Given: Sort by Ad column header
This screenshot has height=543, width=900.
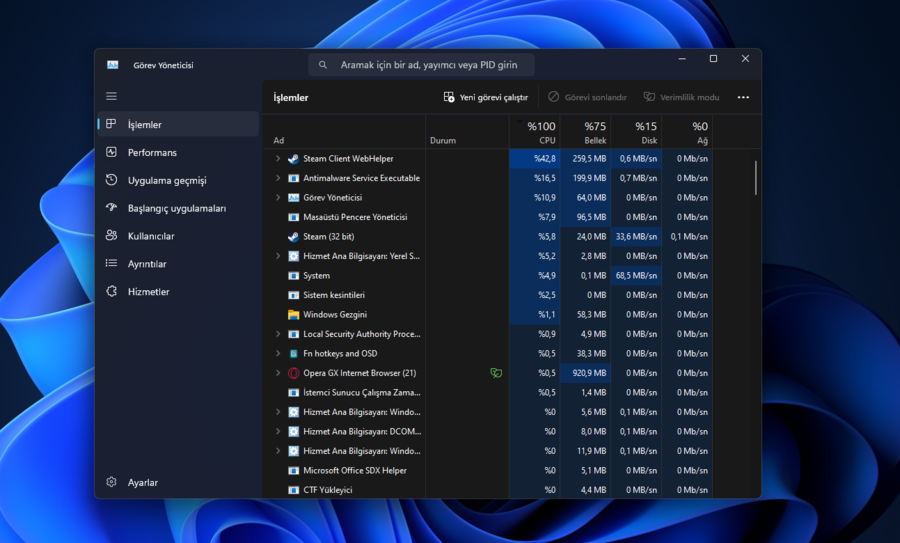Looking at the screenshot, I should [344, 132].
